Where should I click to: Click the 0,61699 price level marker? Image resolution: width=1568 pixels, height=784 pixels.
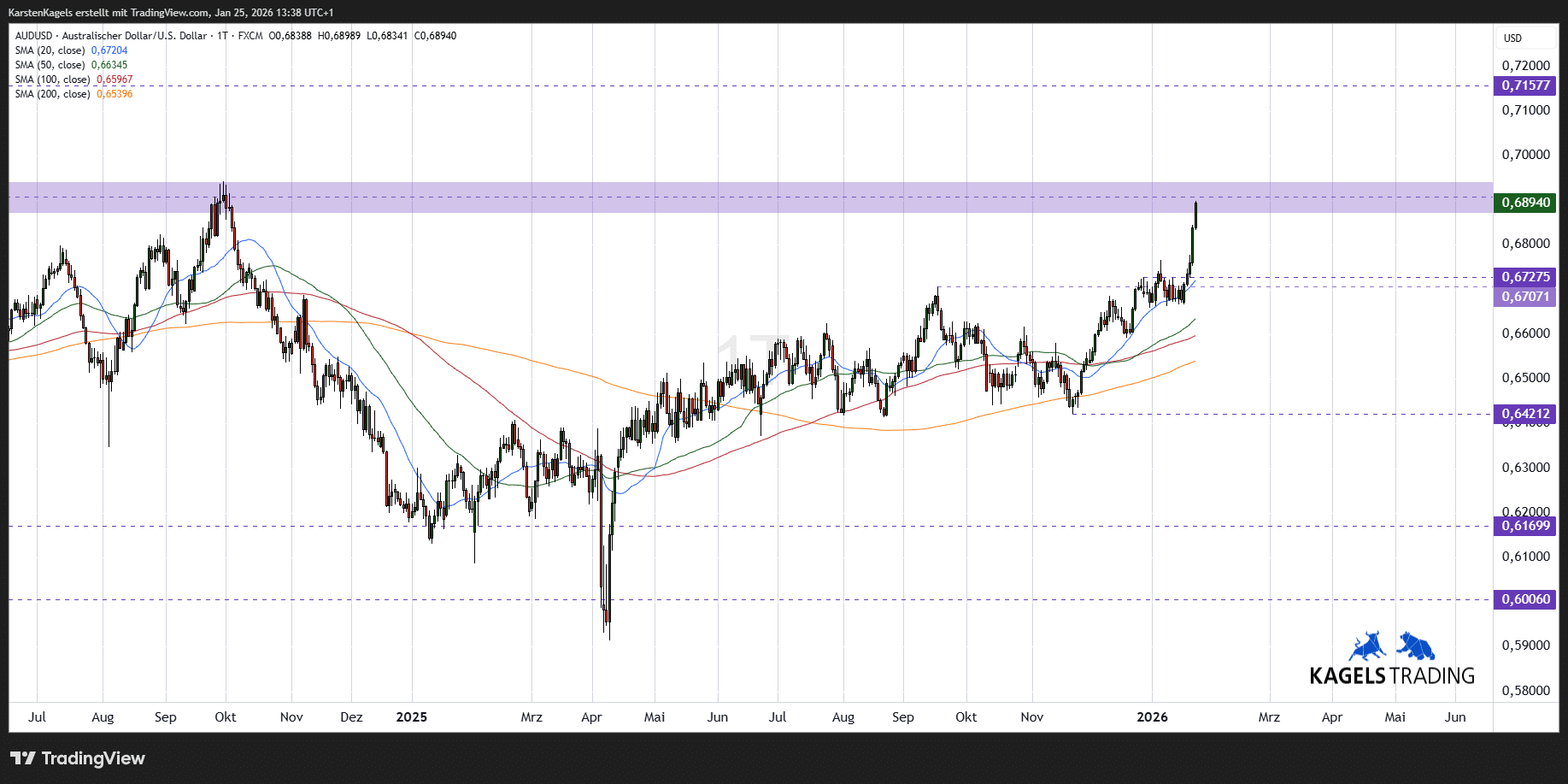coord(1524,526)
